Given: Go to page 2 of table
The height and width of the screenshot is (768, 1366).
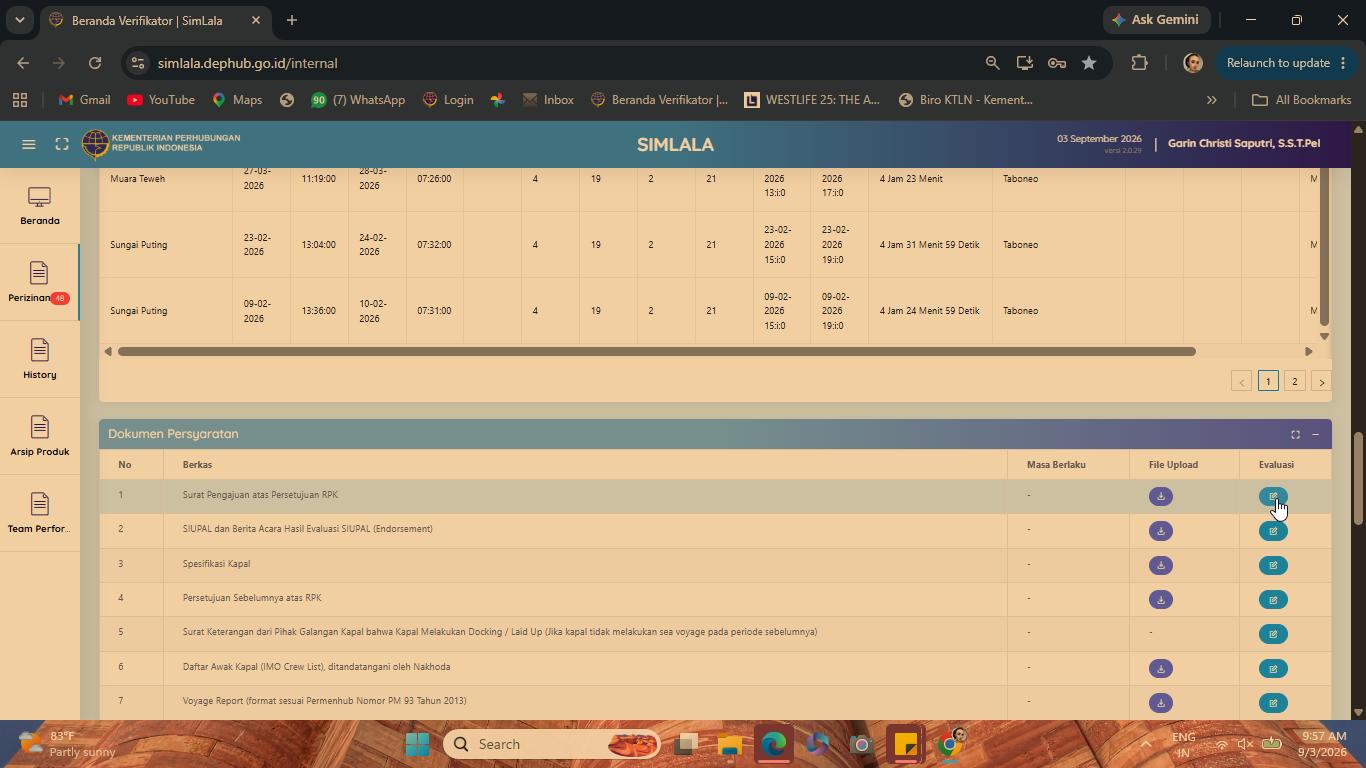Looking at the screenshot, I should (1295, 381).
